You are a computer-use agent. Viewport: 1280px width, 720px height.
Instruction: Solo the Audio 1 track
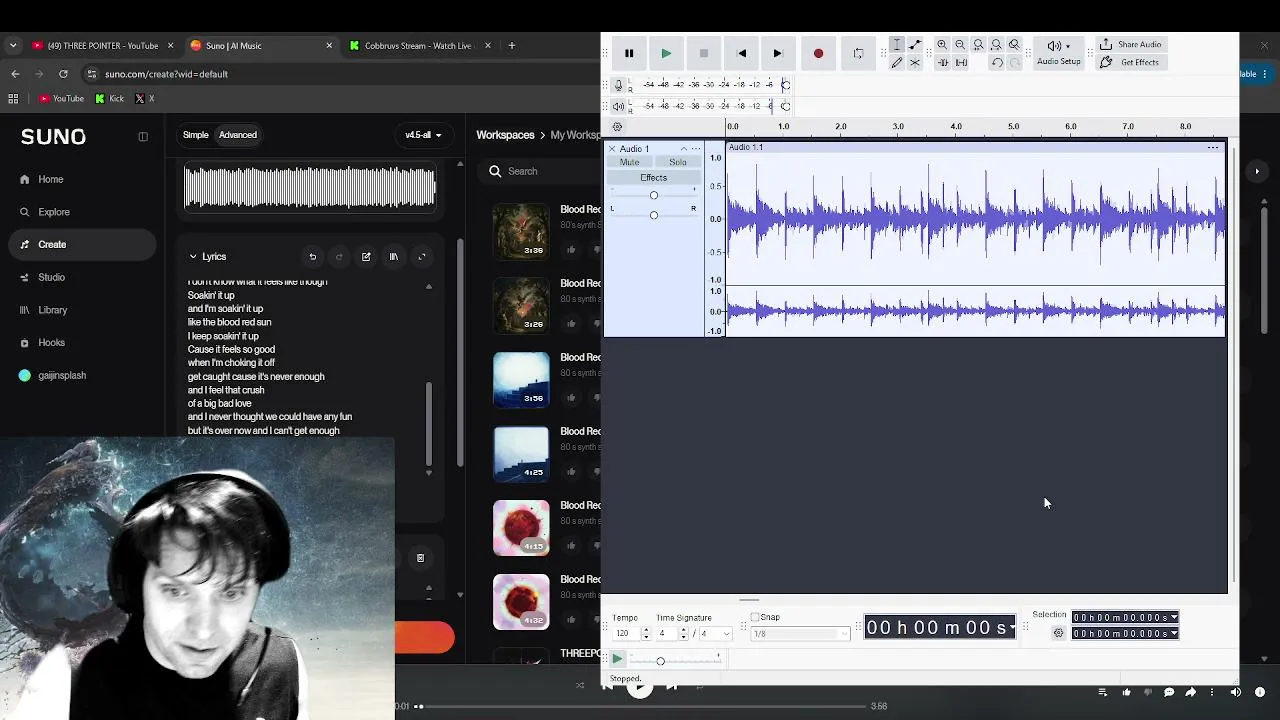(x=678, y=162)
